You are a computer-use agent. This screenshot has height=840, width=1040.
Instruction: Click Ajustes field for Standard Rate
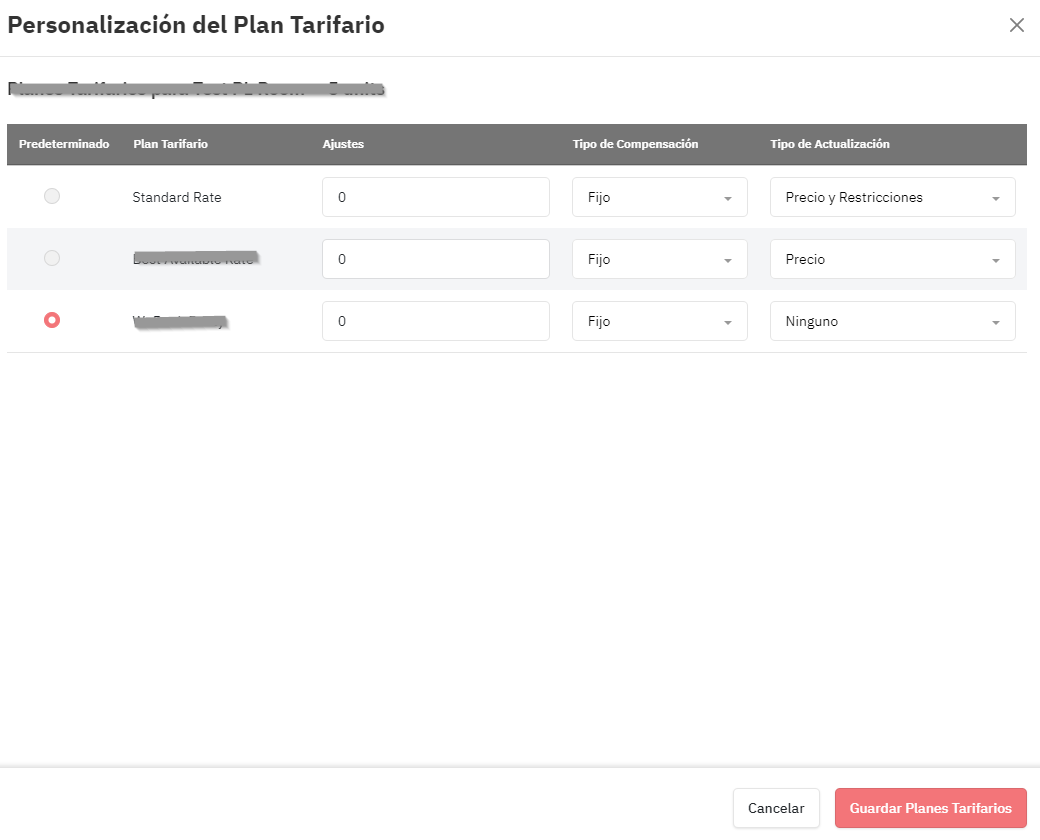[x=436, y=197]
